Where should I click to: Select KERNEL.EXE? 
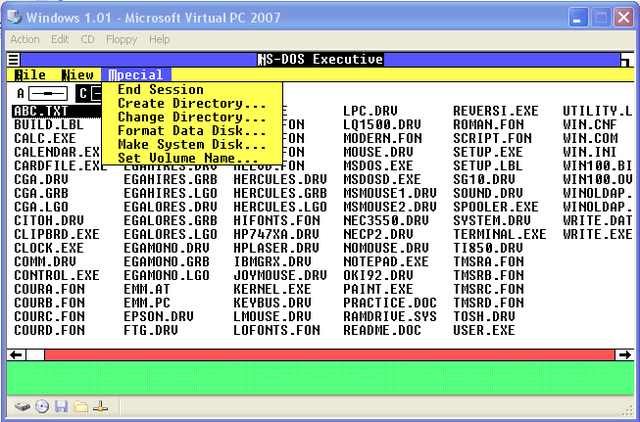(x=272, y=289)
